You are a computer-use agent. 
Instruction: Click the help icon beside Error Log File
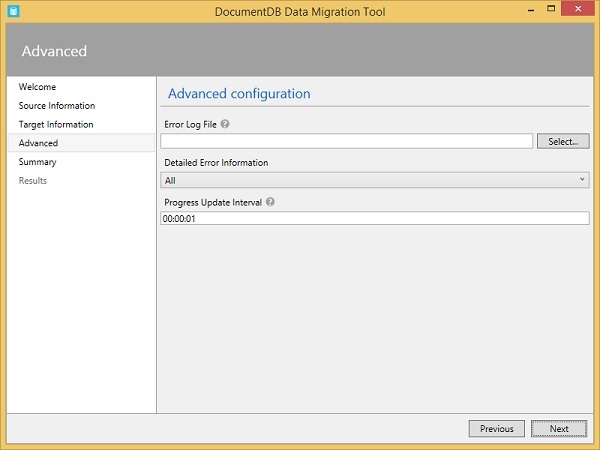click(225, 124)
